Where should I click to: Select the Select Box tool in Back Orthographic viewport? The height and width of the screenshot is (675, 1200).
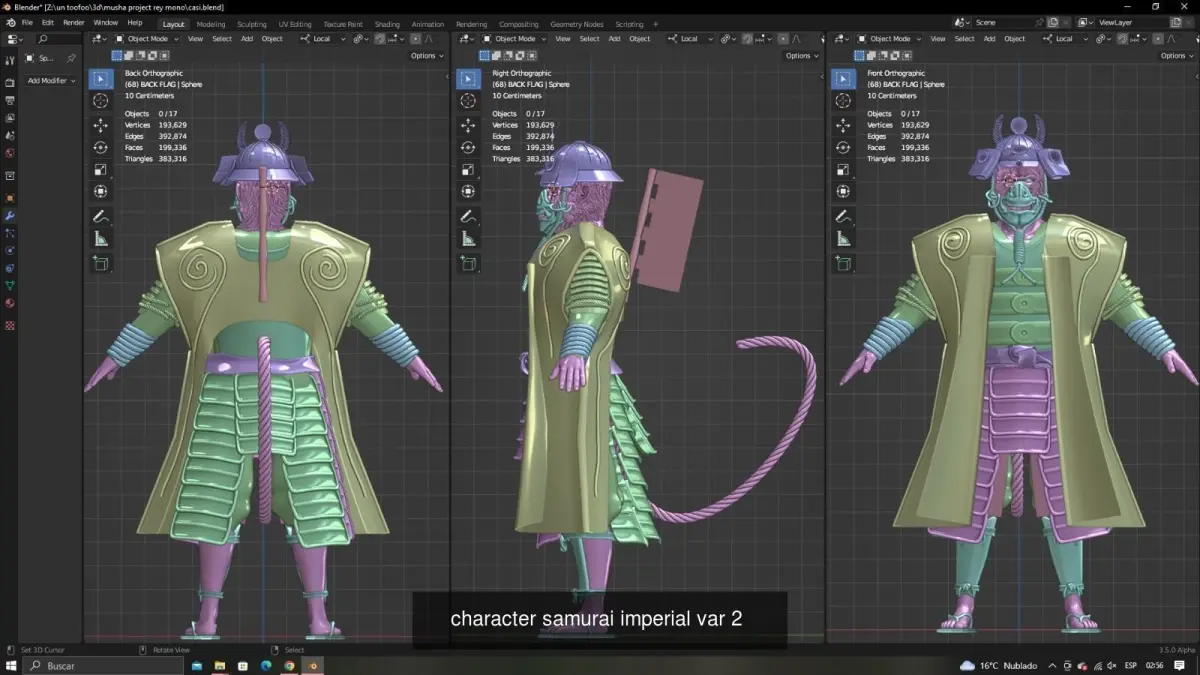[x=101, y=79]
